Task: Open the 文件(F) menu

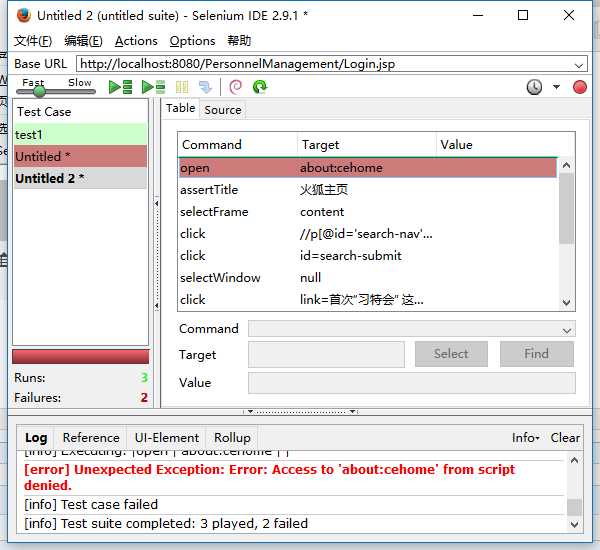Action: 33,41
